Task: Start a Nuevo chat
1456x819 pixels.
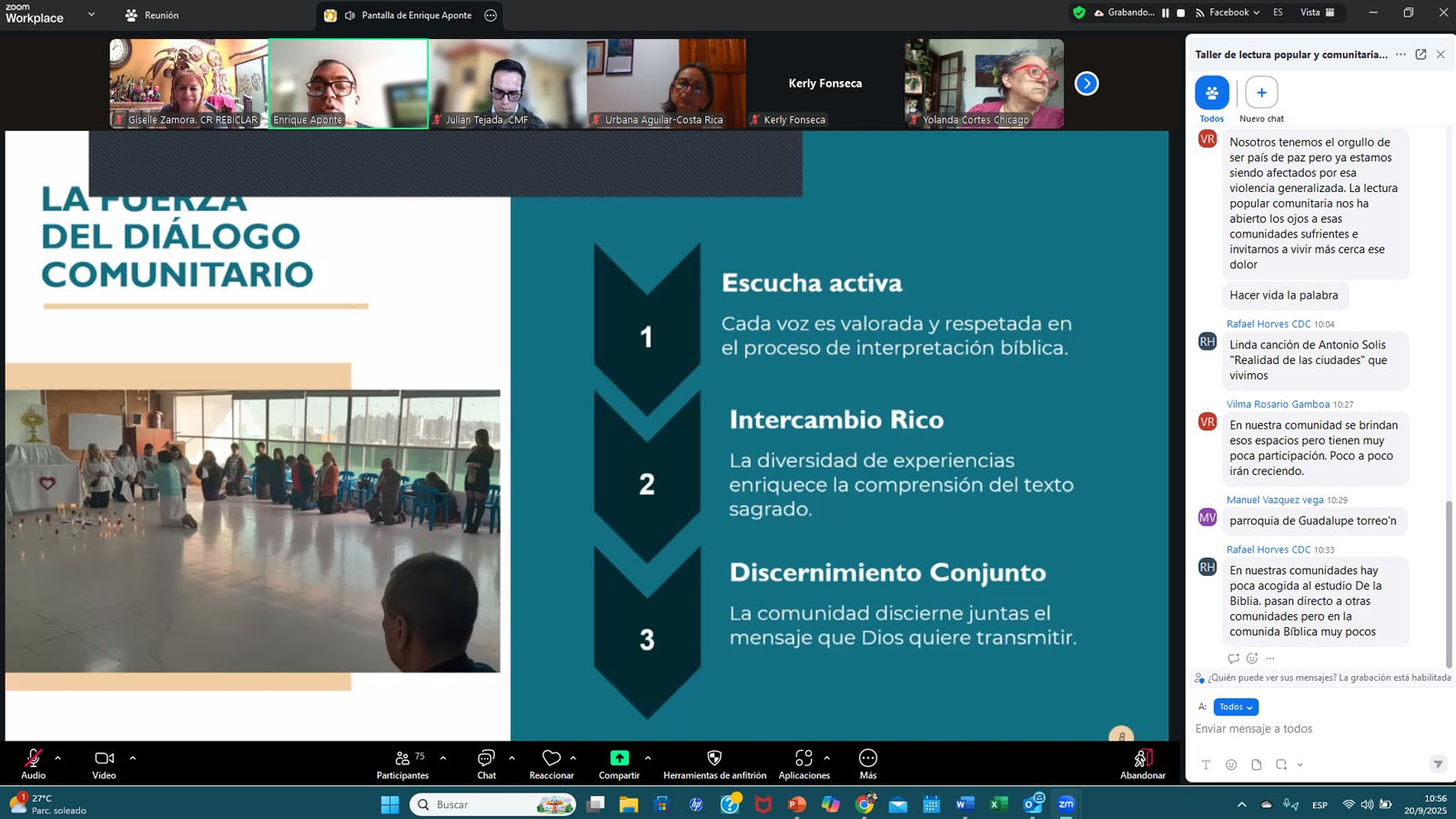Action: (1261, 93)
